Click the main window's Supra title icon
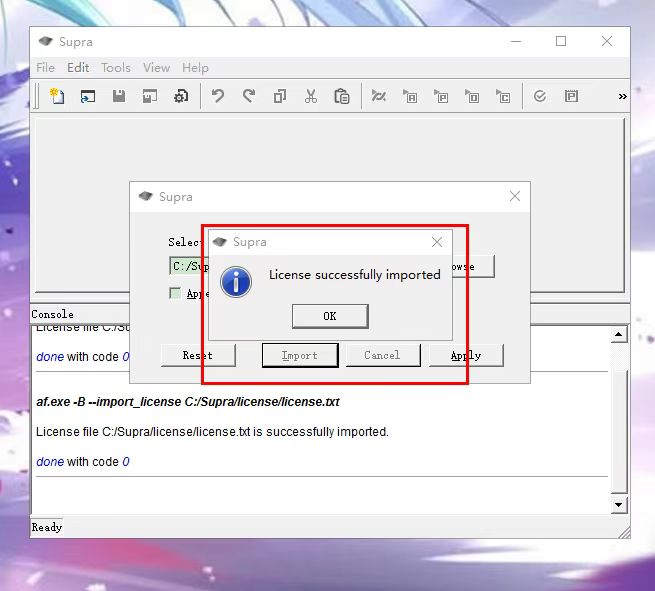This screenshot has width=655, height=591. [45, 41]
